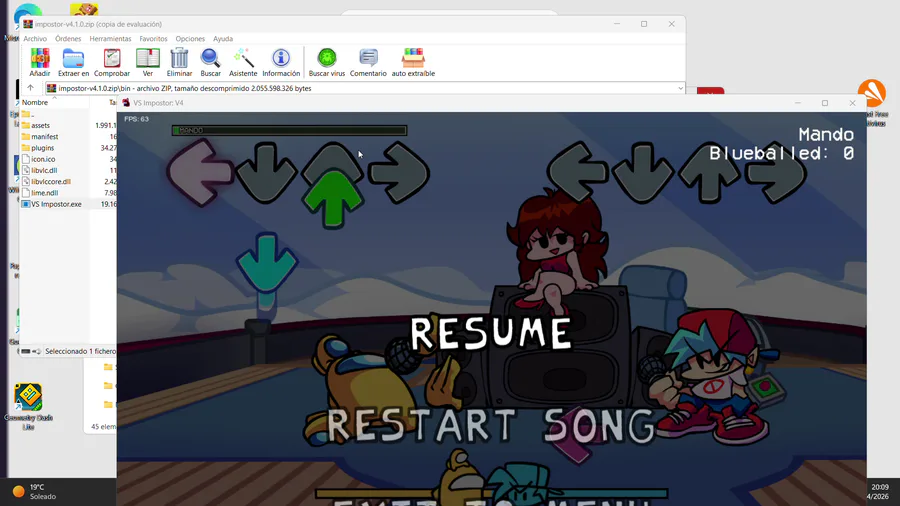Open the Opciones menu
Viewport: 900px width, 506px height.
pyautogui.click(x=190, y=38)
